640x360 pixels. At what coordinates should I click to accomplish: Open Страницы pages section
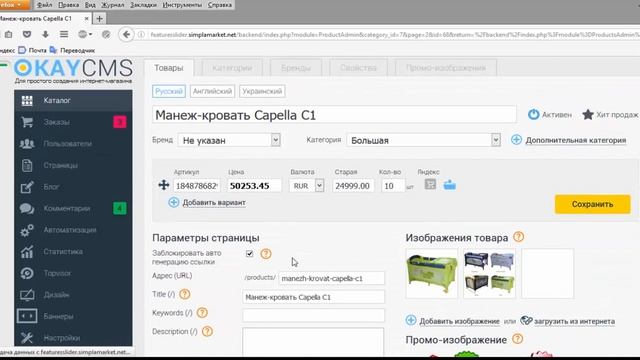click(x=73, y=165)
